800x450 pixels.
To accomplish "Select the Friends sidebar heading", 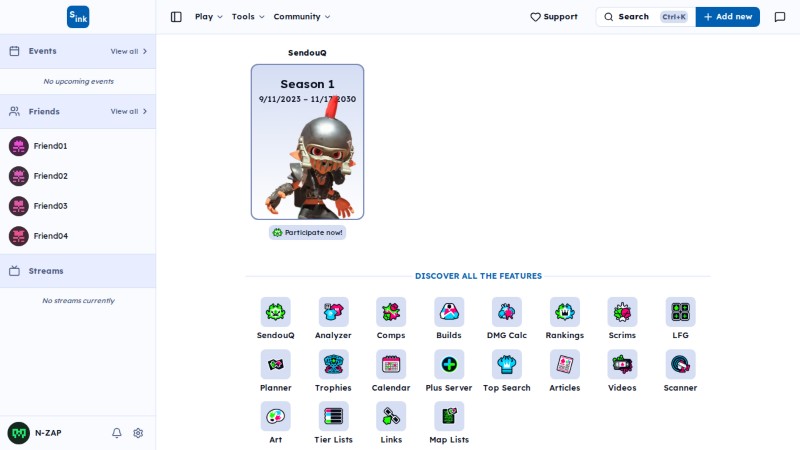I will tap(44, 111).
